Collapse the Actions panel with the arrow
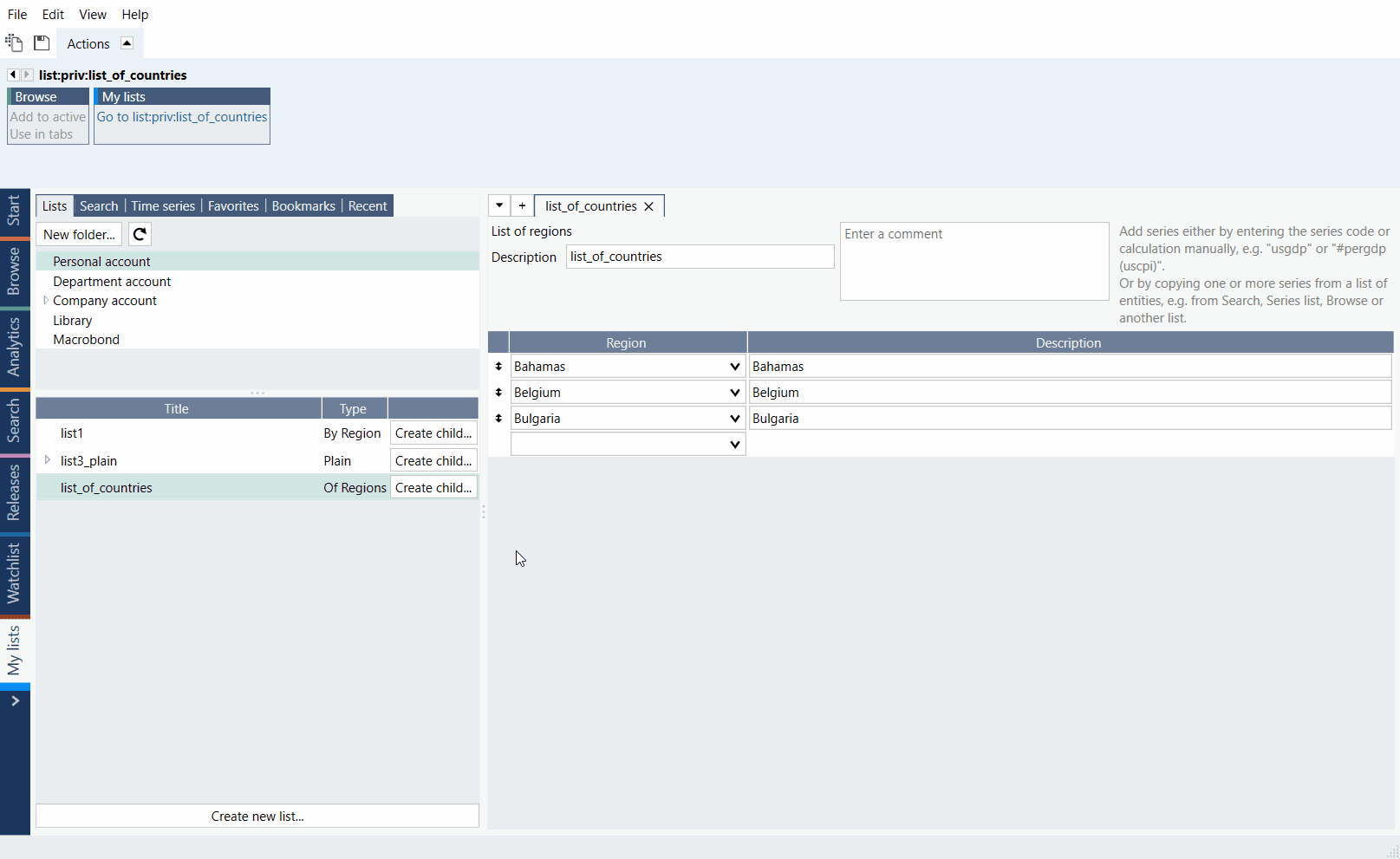Screen dimensions: 1400x859 point(127,43)
